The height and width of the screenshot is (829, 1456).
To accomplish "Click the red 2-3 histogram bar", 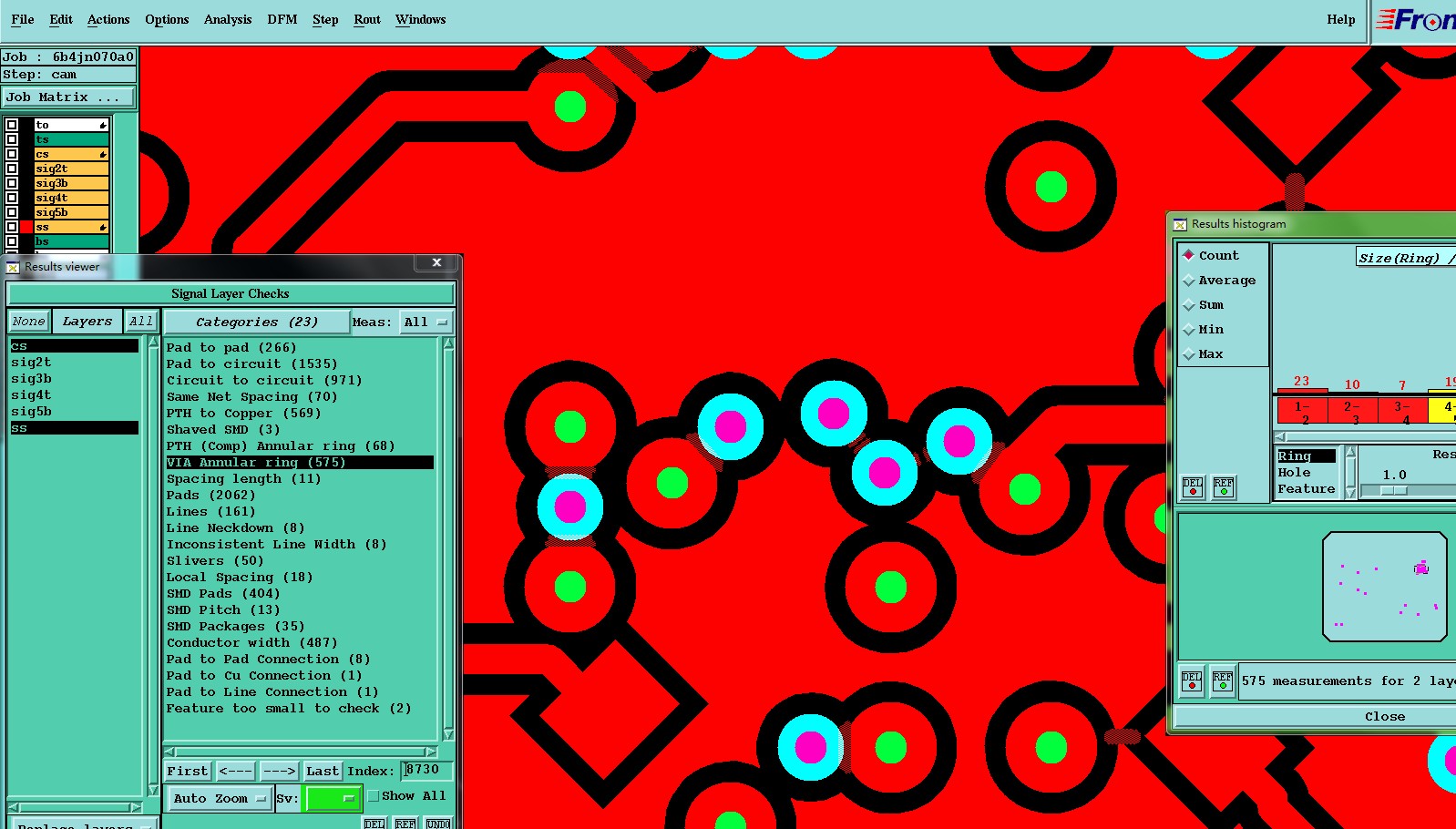I will click(x=1353, y=410).
